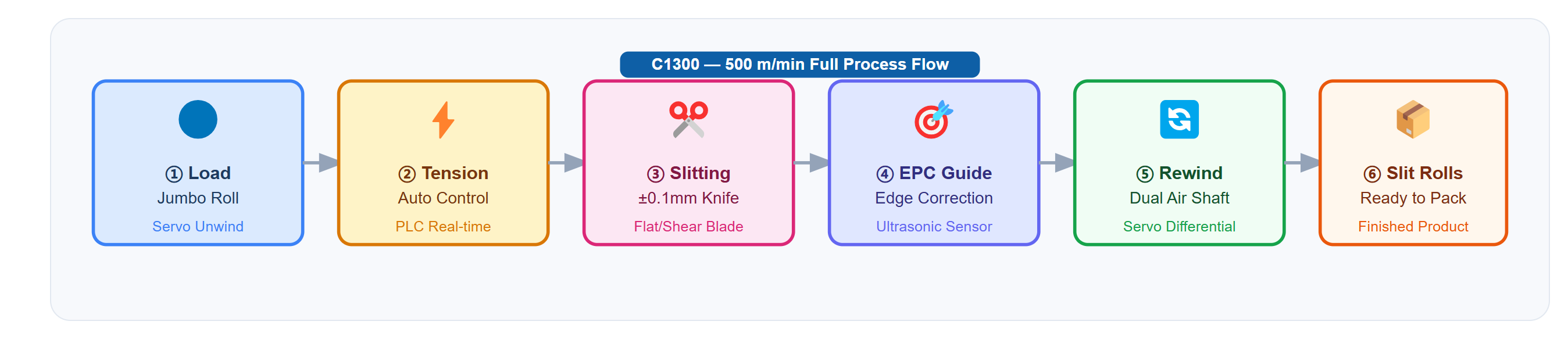Screen dimensions: 1568x339
Task: Click the arrow between Rewind and Slit Rolls
Action: tap(1302, 162)
